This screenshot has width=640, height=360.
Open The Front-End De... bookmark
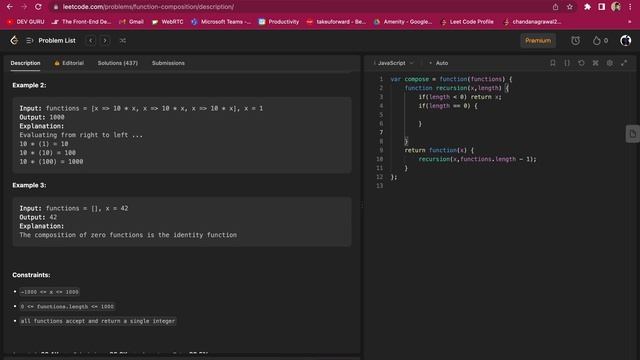click(81, 22)
